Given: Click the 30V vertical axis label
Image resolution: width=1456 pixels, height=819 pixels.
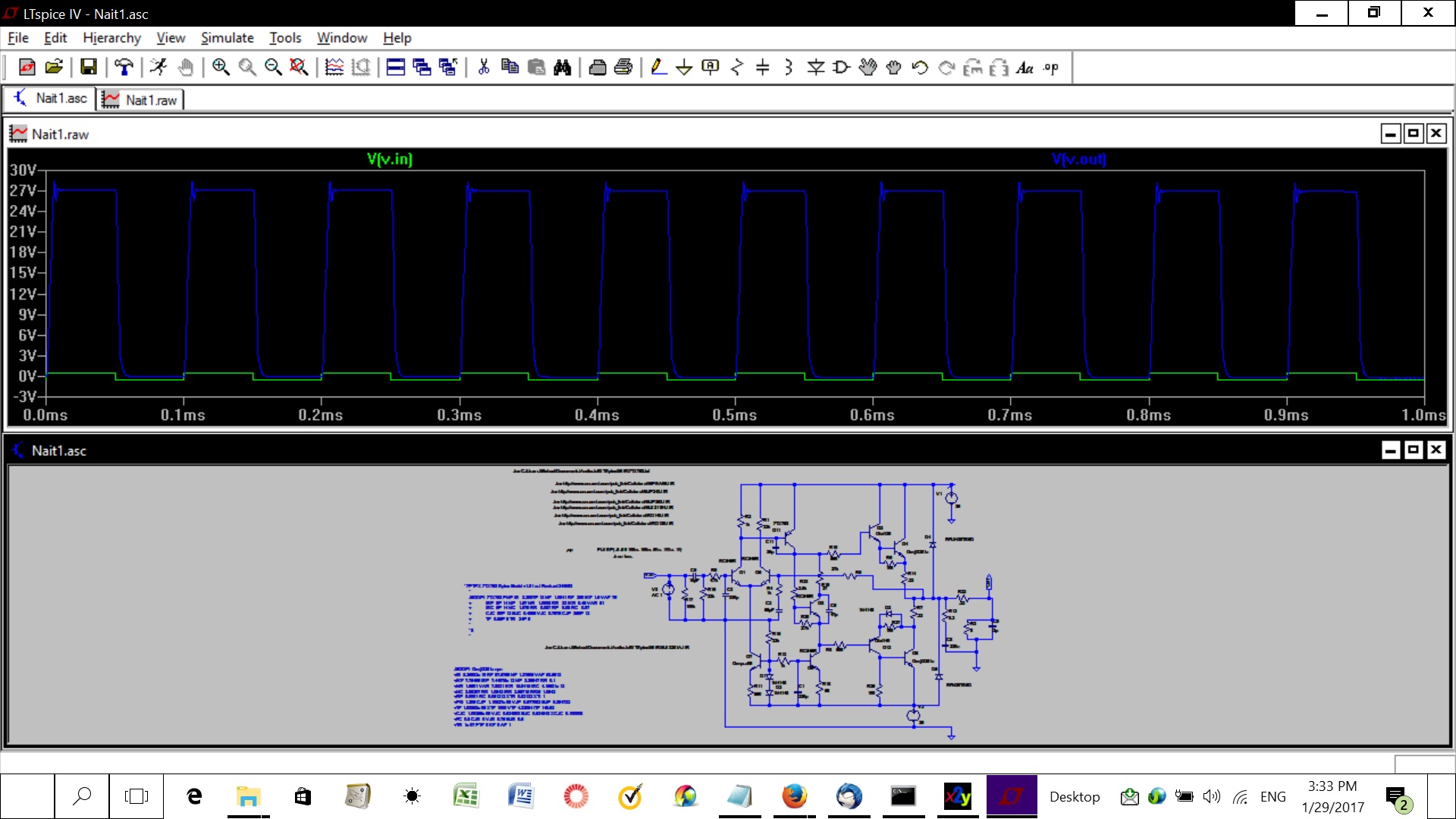Looking at the screenshot, I should 23,170.
